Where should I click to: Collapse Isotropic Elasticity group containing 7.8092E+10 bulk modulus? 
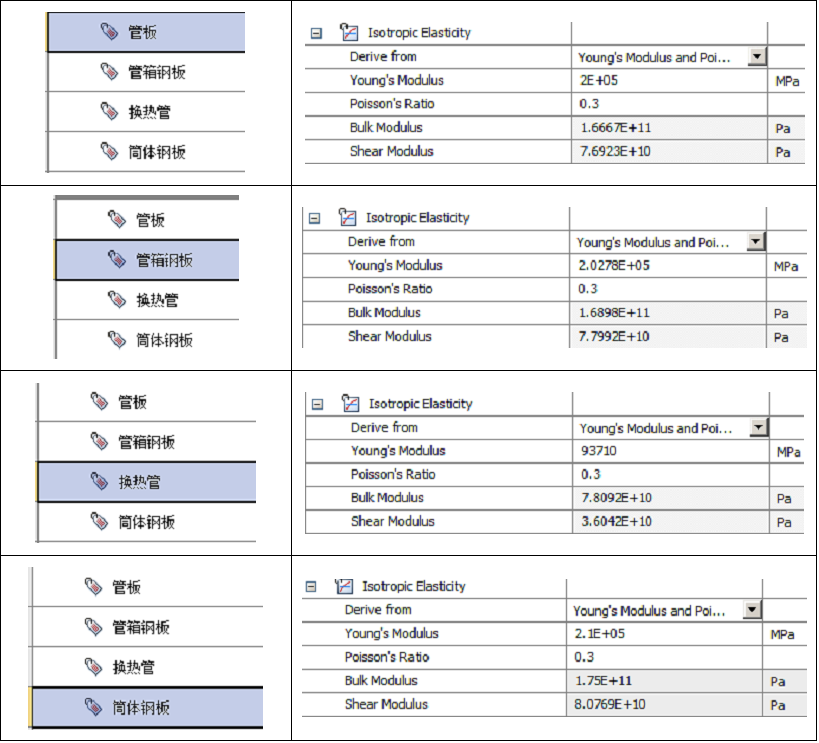pyautogui.click(x=317, y=404)
